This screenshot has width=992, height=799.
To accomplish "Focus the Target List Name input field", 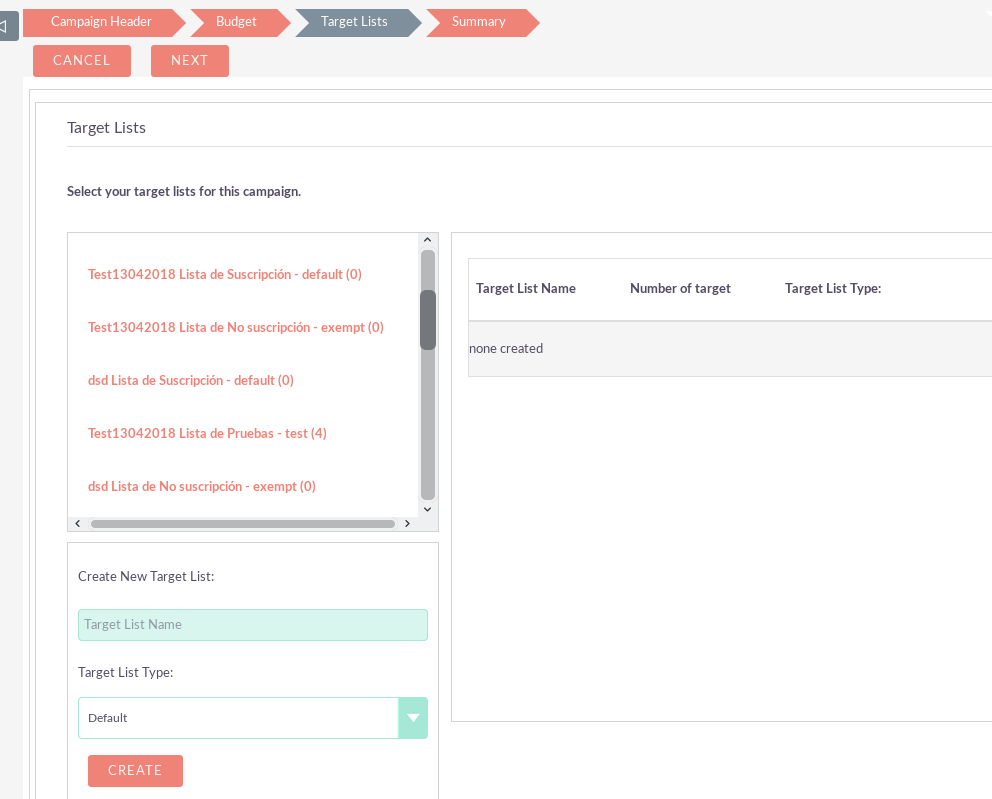I will coord(252,625).
